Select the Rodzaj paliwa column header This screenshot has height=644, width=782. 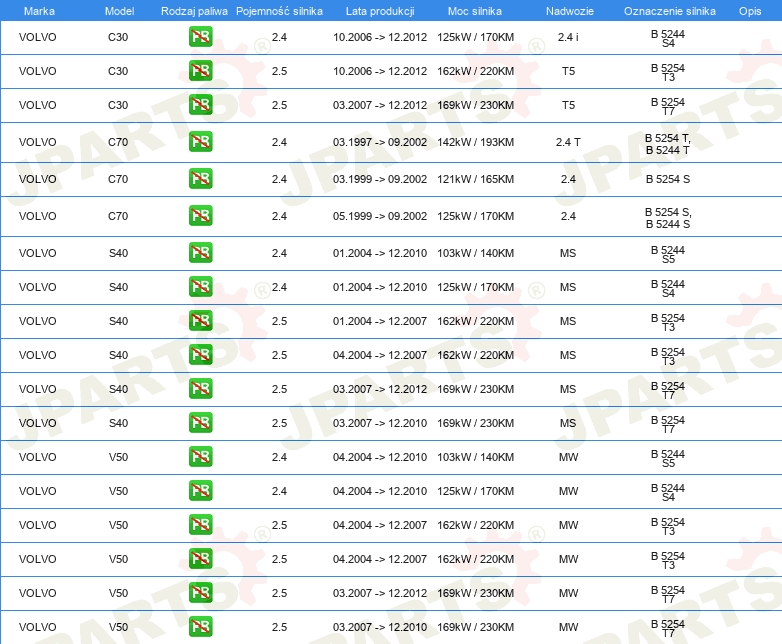pyautogui.click(x=194, y=10)
